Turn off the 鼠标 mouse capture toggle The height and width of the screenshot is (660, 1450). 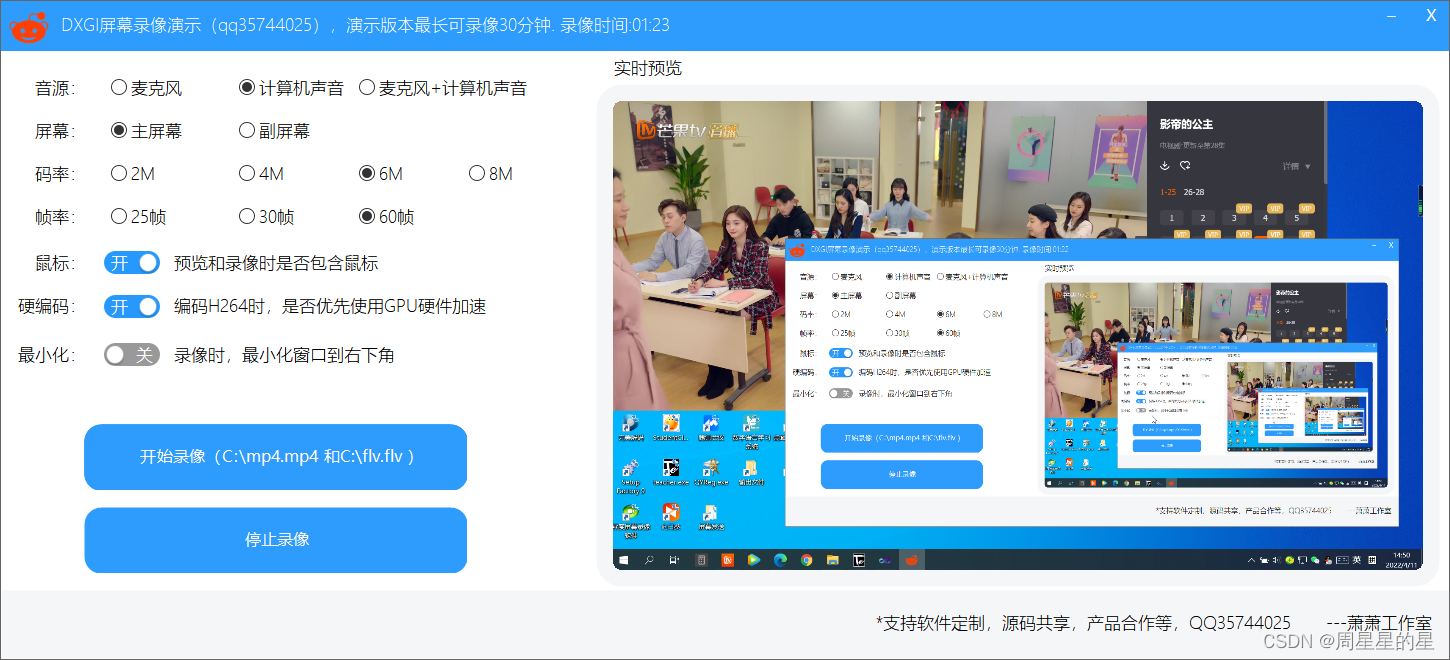(x=131, y=262)
